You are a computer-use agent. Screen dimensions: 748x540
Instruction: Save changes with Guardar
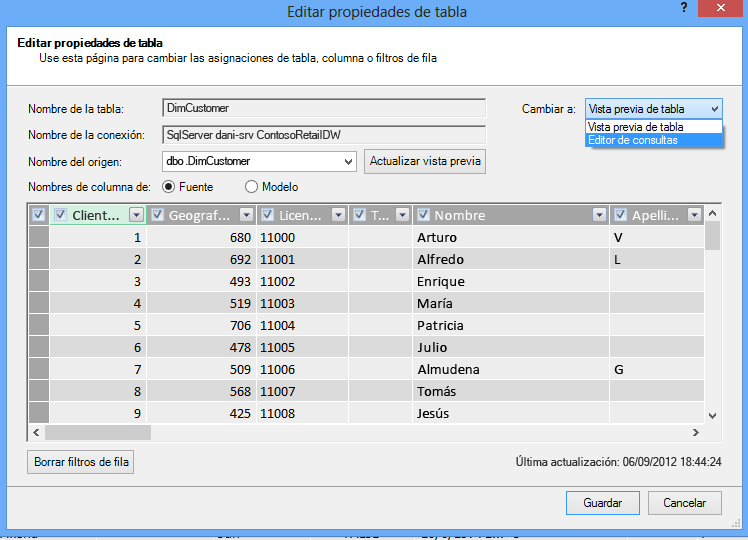click(603, 503)
